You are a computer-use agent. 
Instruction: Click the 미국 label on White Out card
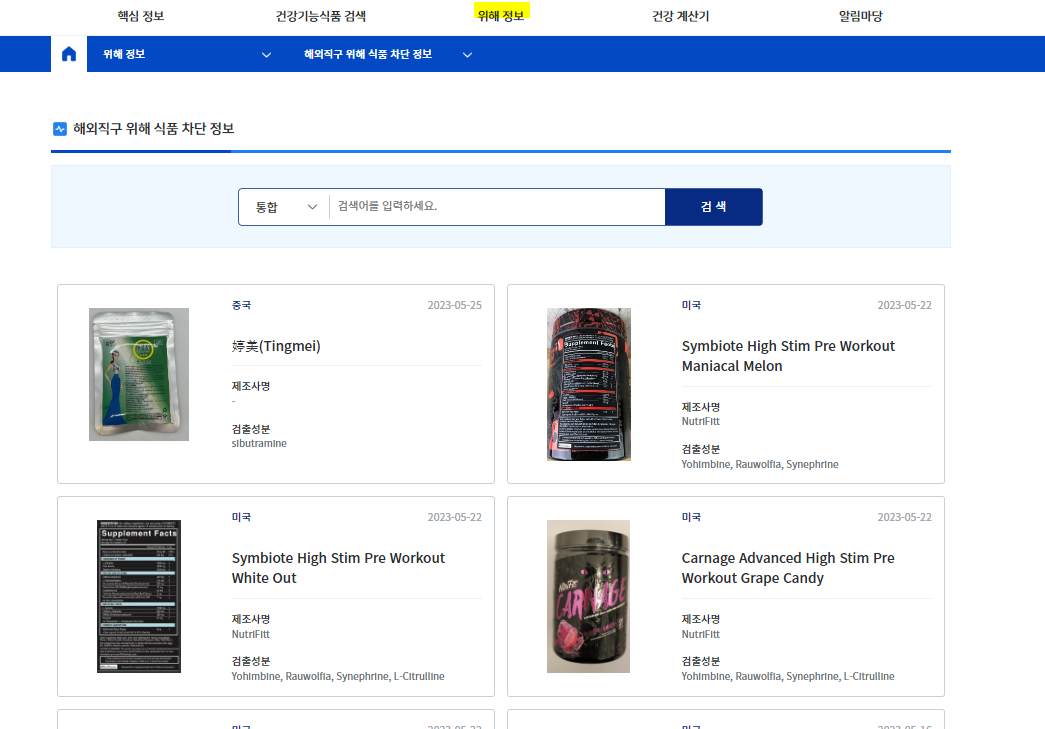pos(241,517)
